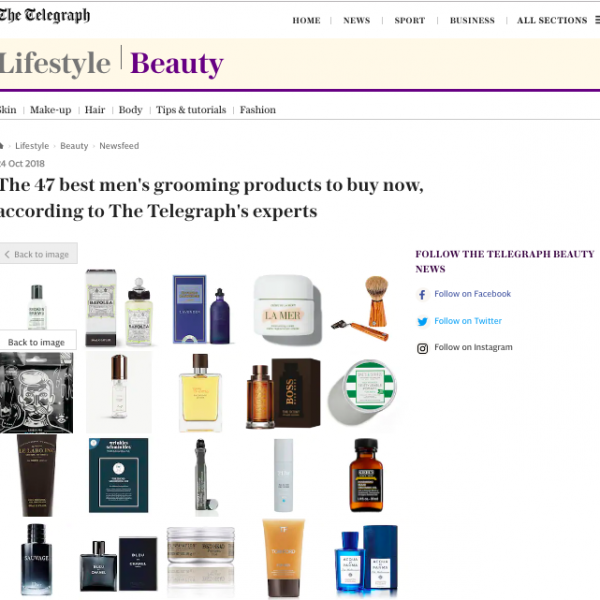Open the Dior Sauvage bottle thumbnail
The image size is (600, 600).
tap(36, 559)
